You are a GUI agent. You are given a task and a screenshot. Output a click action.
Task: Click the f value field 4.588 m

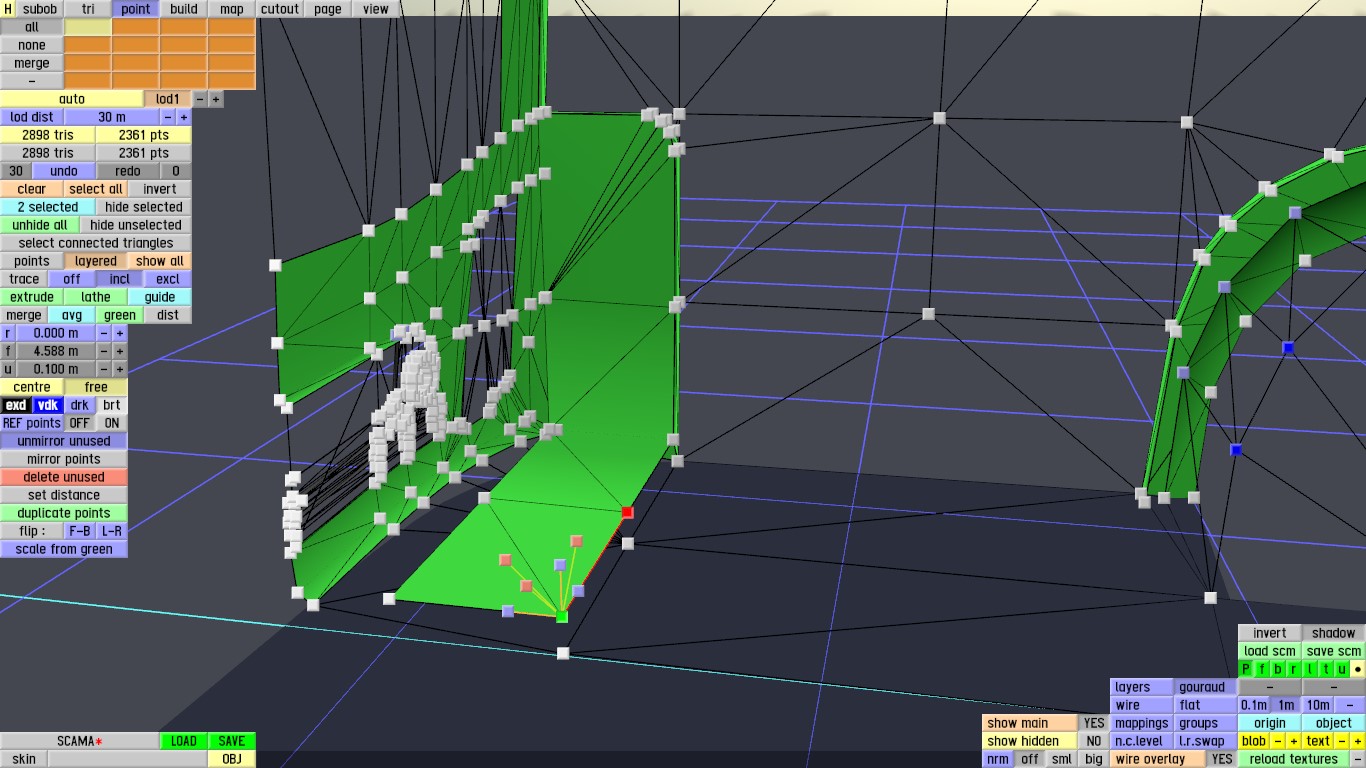[56, 351]
